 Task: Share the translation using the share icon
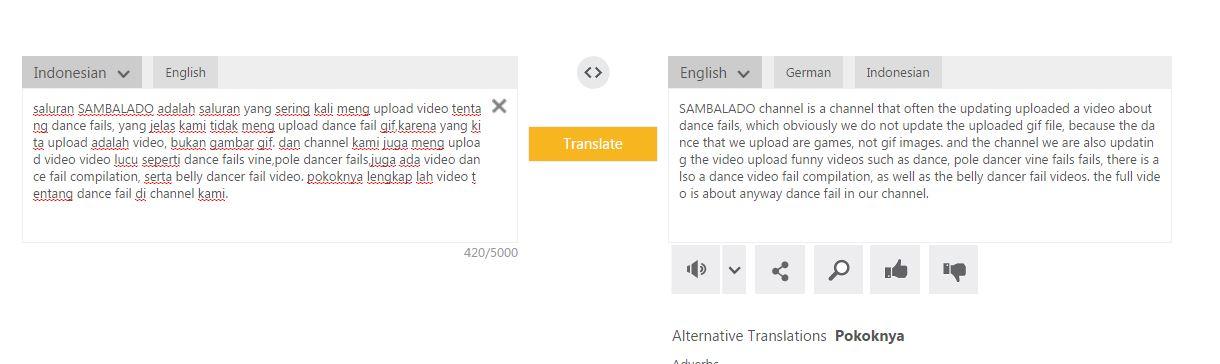point(780,270)
